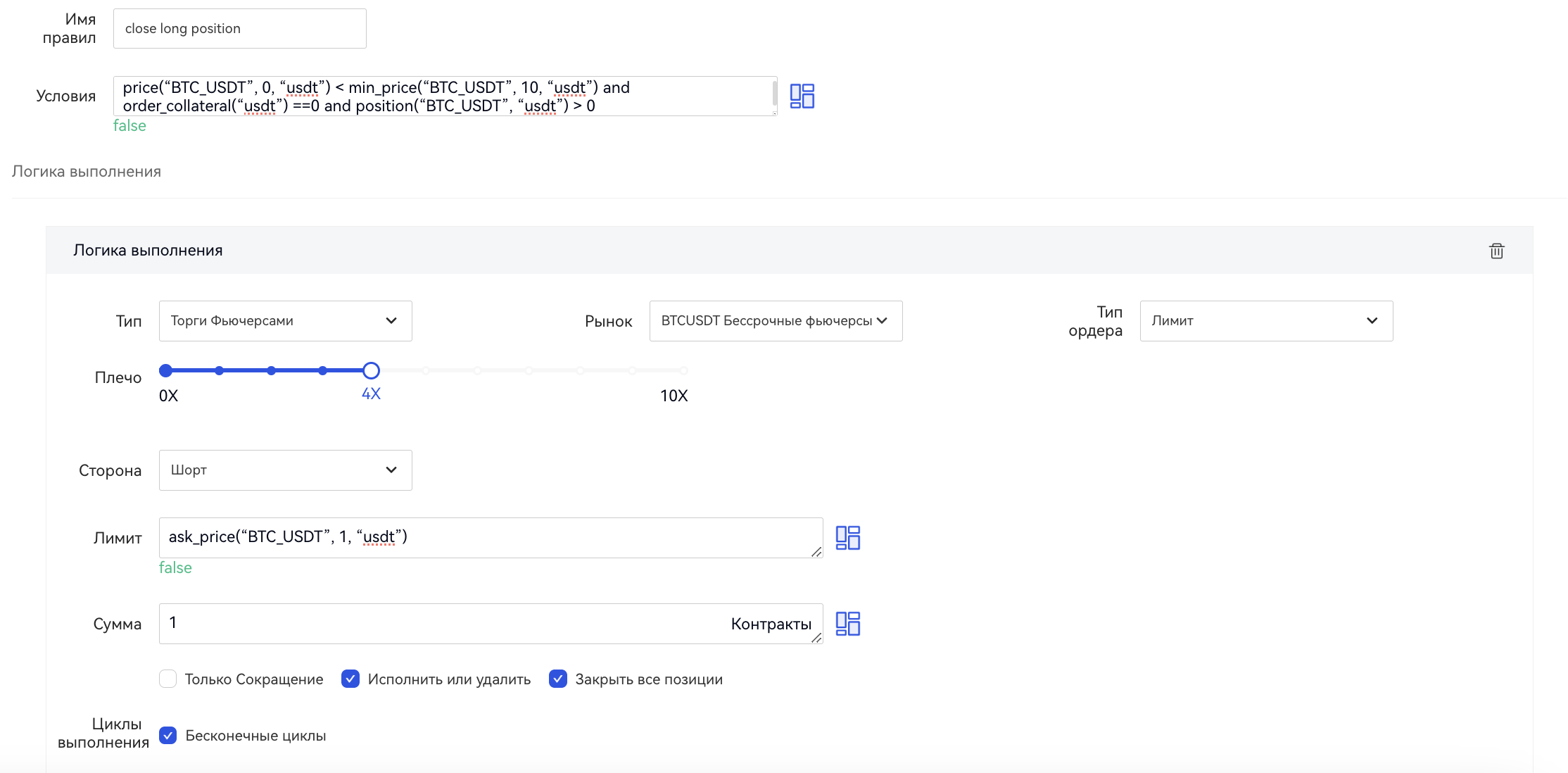Open formula builder icon beside Условия field
The width and height of the screenshot is (1568, 773).
point(802,96)
